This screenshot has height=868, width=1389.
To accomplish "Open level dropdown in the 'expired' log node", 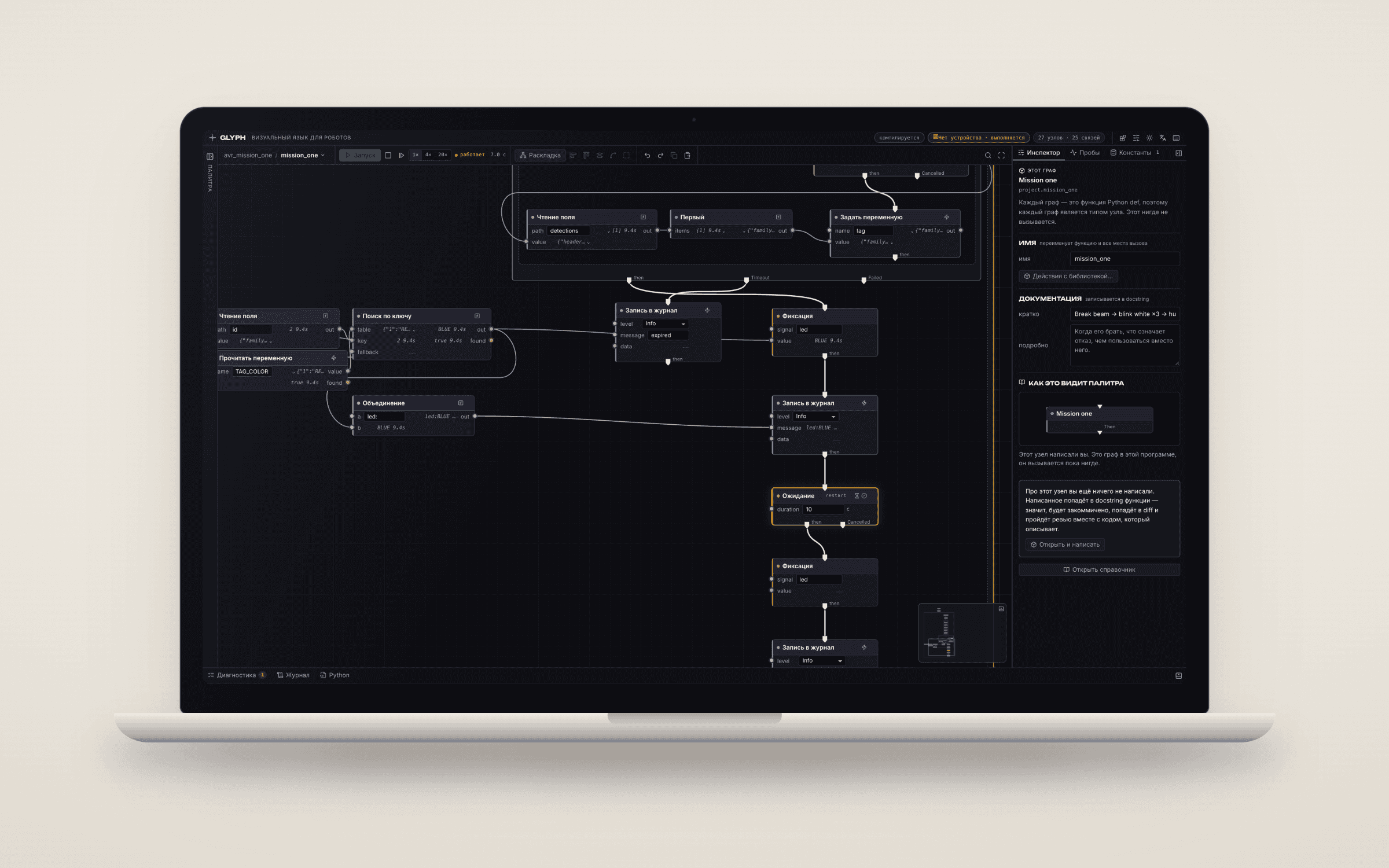I will point(665,324).
